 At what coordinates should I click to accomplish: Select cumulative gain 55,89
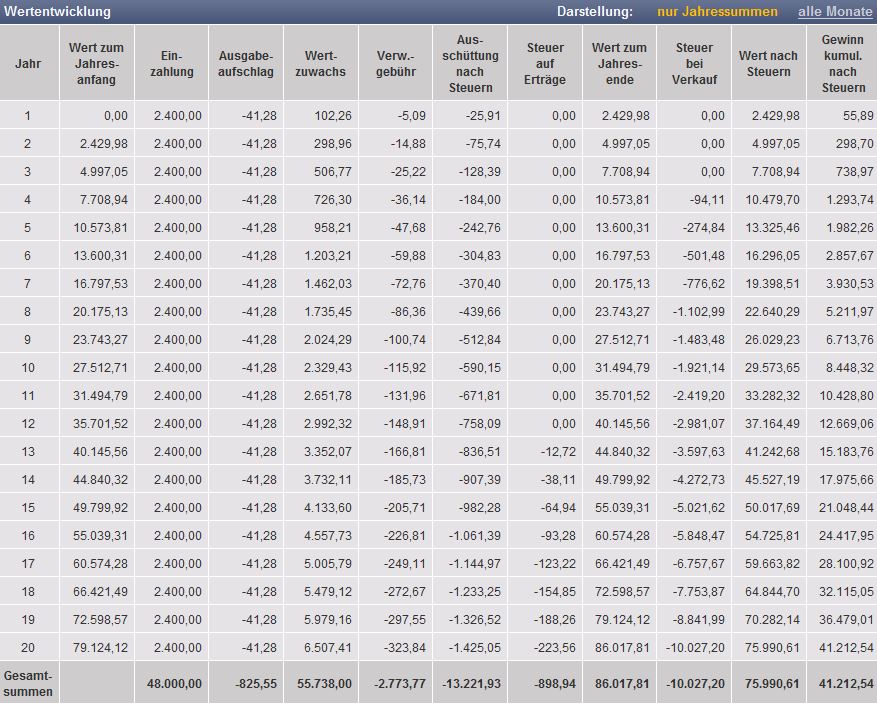pyautogui.click(x=858, y=116)
